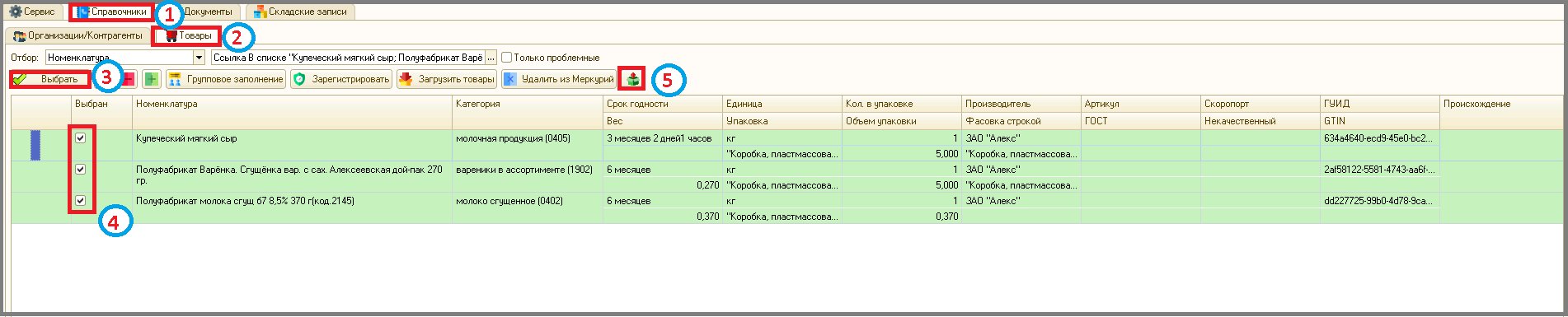Click the Выбран column header
This screenshot has width=1568, height=317.
[102, 104]
